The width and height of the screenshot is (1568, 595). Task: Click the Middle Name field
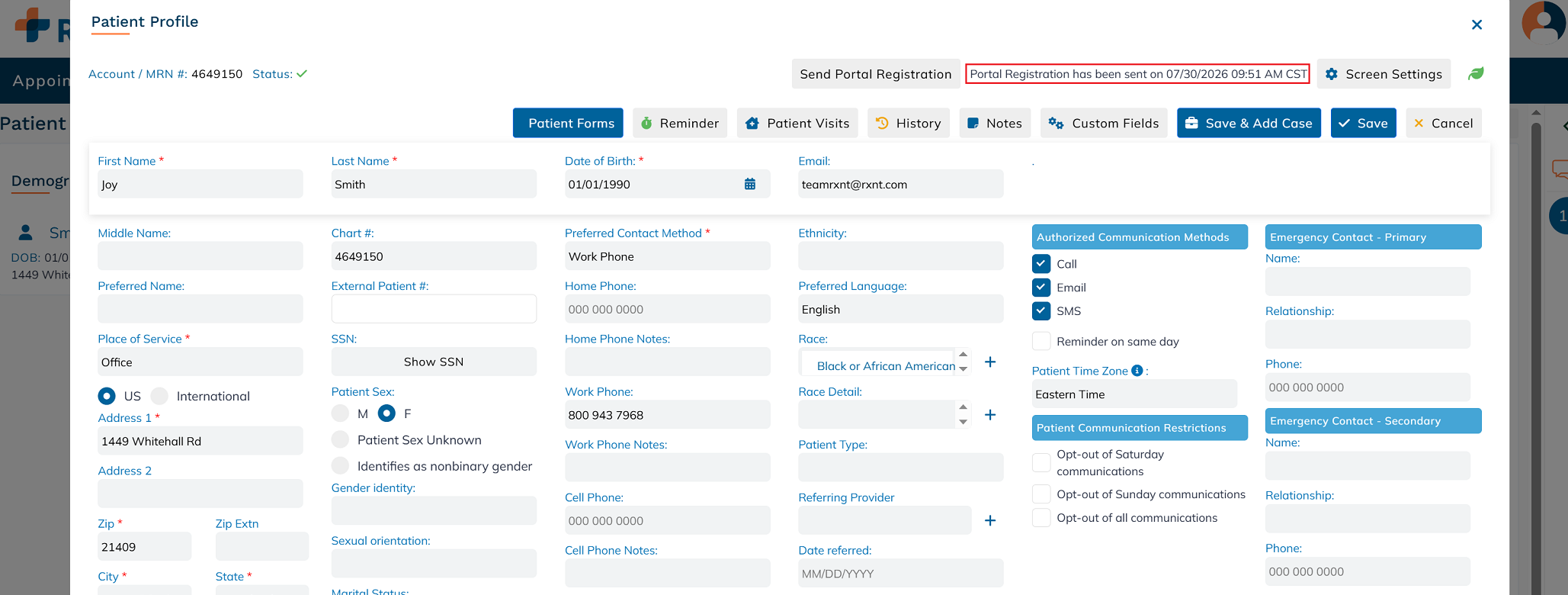pyautogui.click(x=200, y=256)
